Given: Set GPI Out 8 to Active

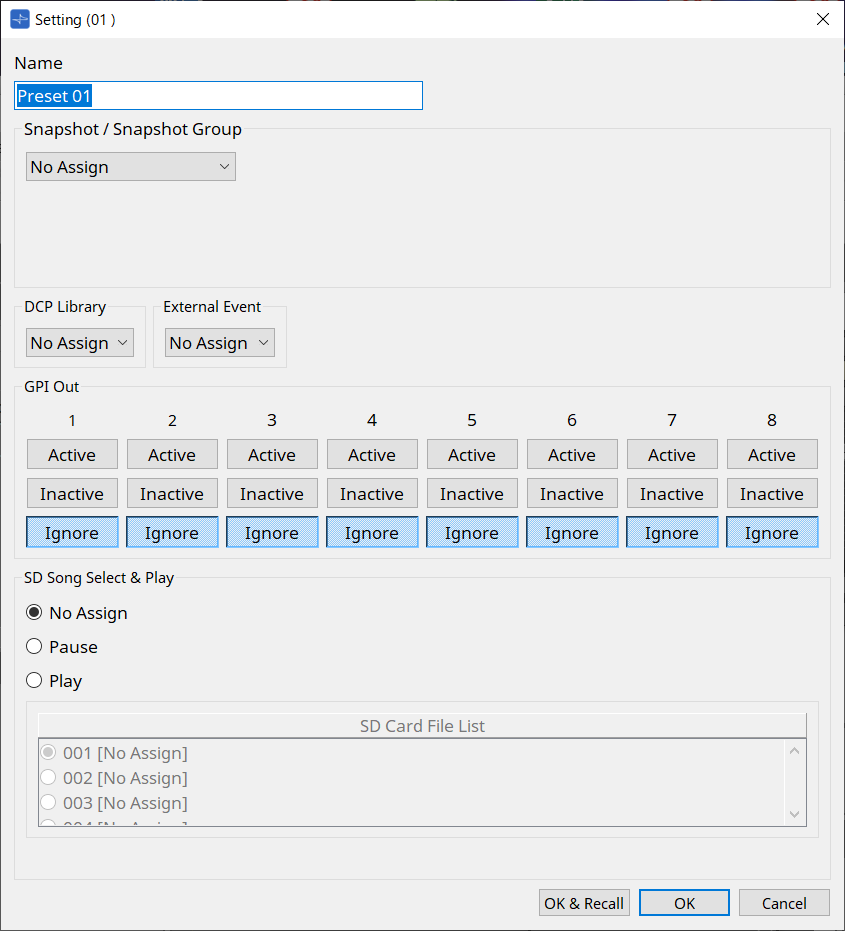Looking at the screenshot, I should (x=771, y=454).
